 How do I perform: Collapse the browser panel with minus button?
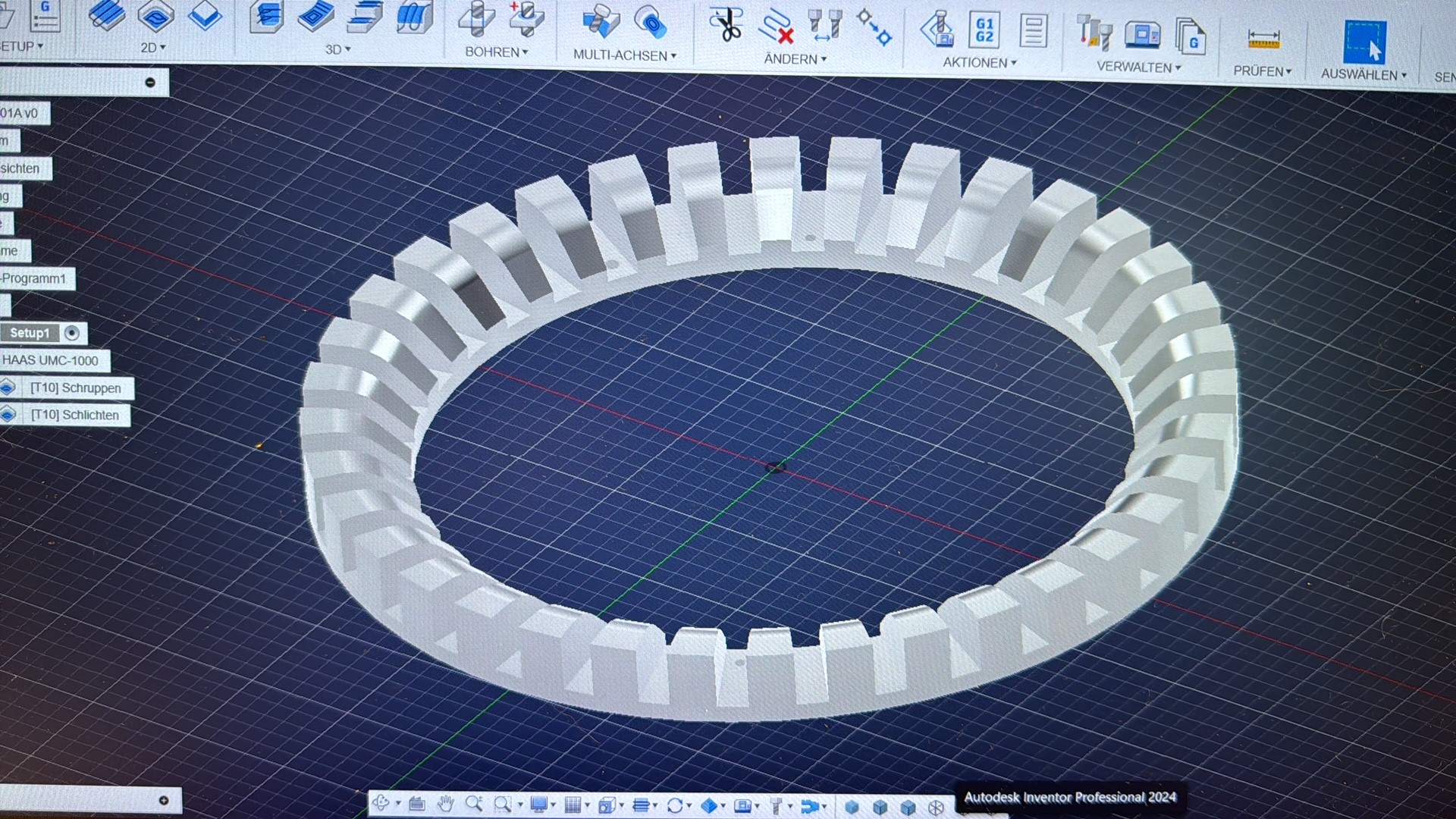coord(150,83)
